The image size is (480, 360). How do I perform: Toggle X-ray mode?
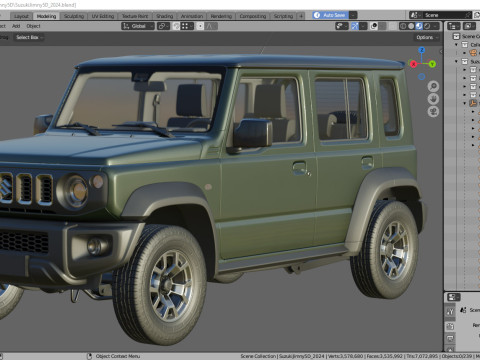tap(393, 26)
